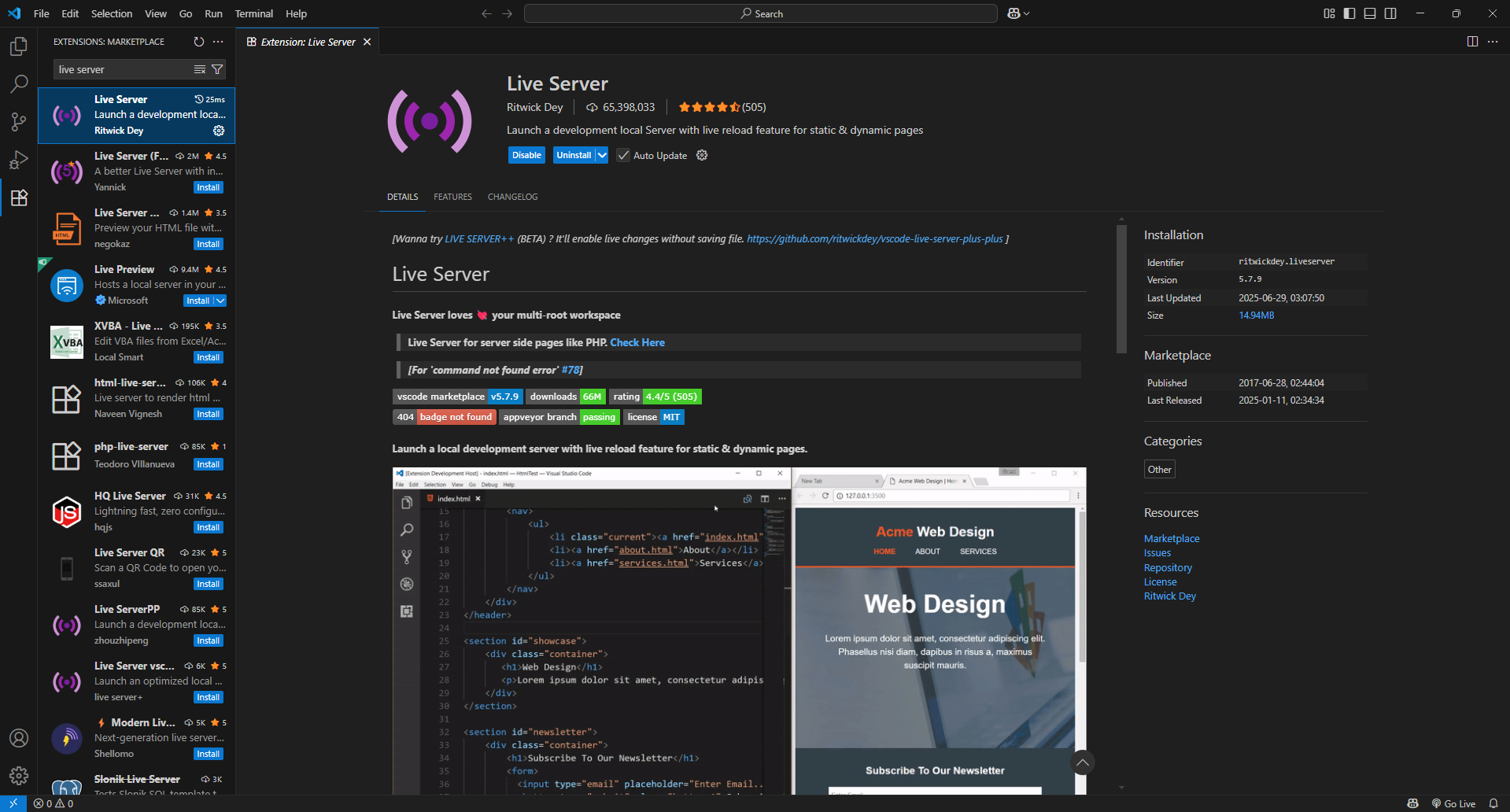This screenshot has width=1510, height=812.
Task: Expand Install dropdown for Live Preview
Action: click(x=220, y=301)
